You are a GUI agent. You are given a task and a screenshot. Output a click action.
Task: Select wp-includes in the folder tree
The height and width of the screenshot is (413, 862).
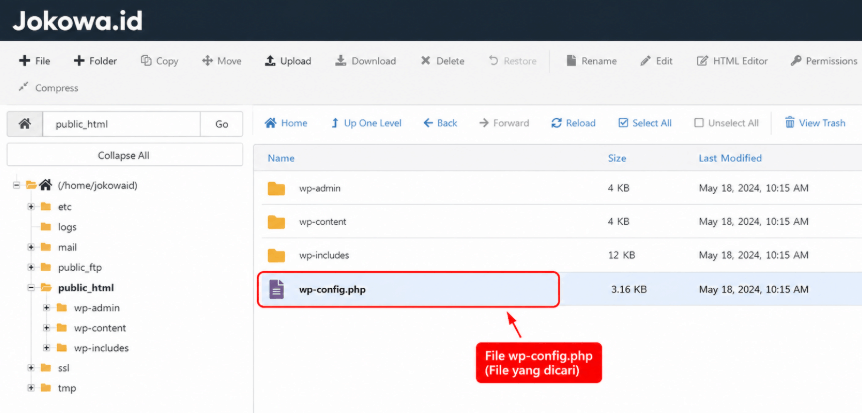click(x=101, y=348)
